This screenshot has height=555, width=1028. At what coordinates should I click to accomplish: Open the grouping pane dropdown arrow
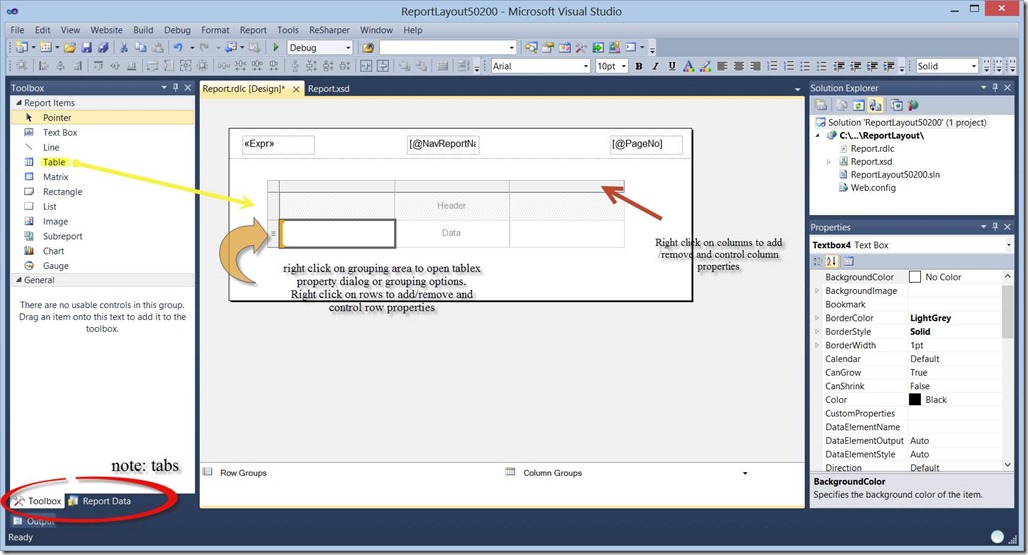pos(745,472)
